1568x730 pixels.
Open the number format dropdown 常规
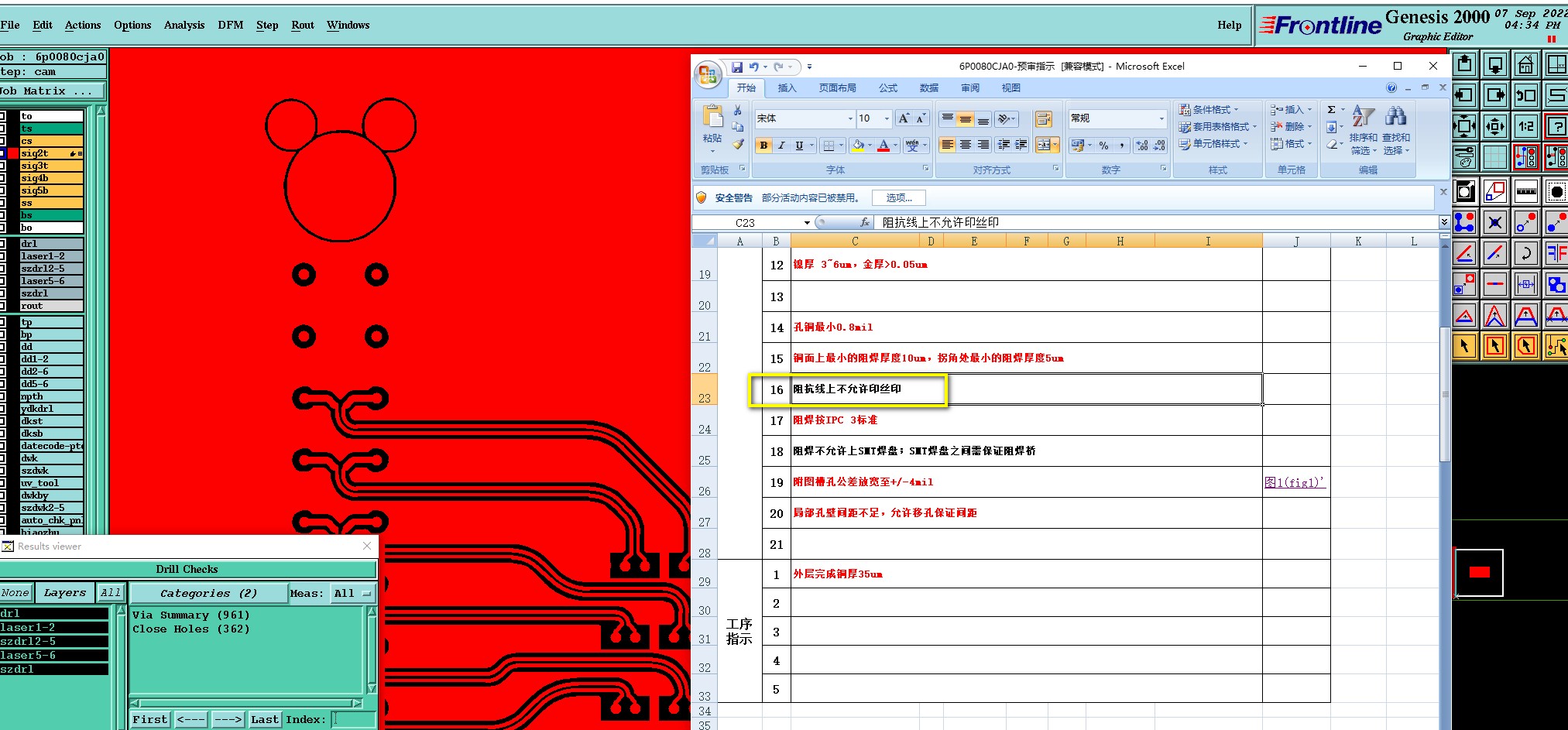(x=1161, y=118)
